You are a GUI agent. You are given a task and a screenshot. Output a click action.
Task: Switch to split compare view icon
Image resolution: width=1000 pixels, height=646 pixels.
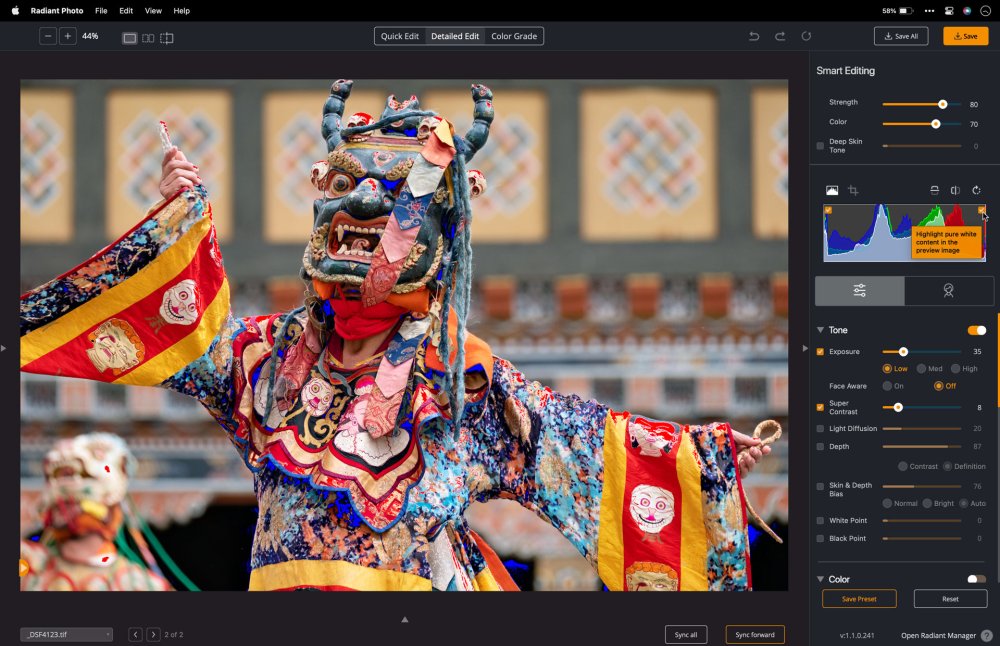(x=148, y=37)
